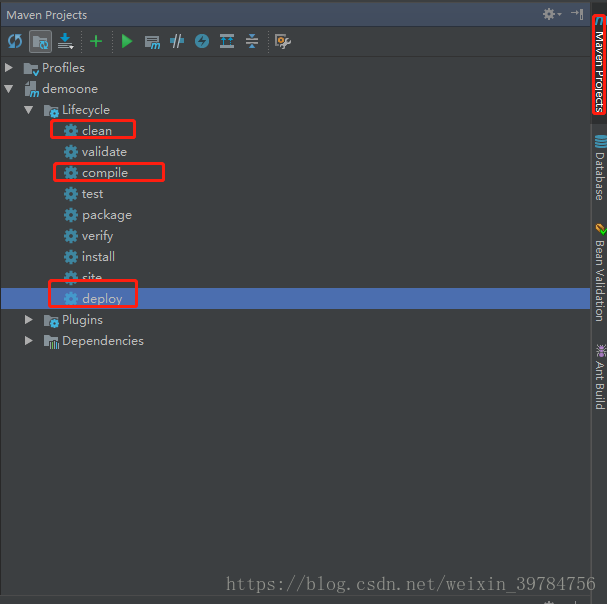Viewport: 607px width, 604px height.
Task: Click the gear icon beside package
Action: [71, 215]
